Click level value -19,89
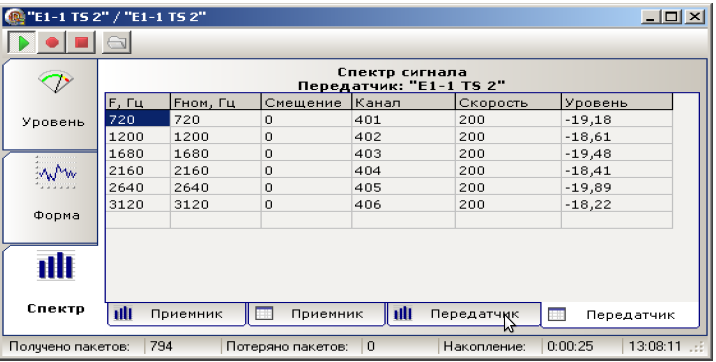 point(616,187)
